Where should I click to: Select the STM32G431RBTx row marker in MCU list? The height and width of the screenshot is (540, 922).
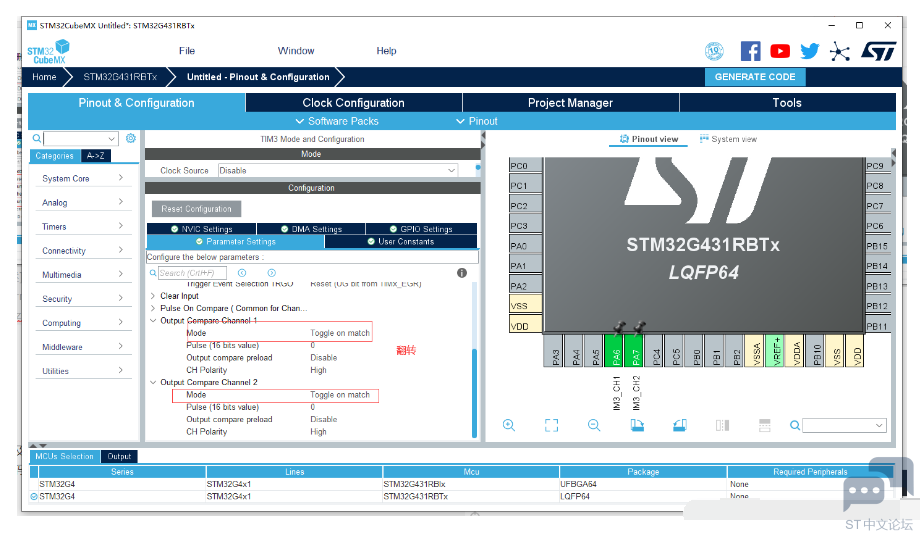(34, 496)
